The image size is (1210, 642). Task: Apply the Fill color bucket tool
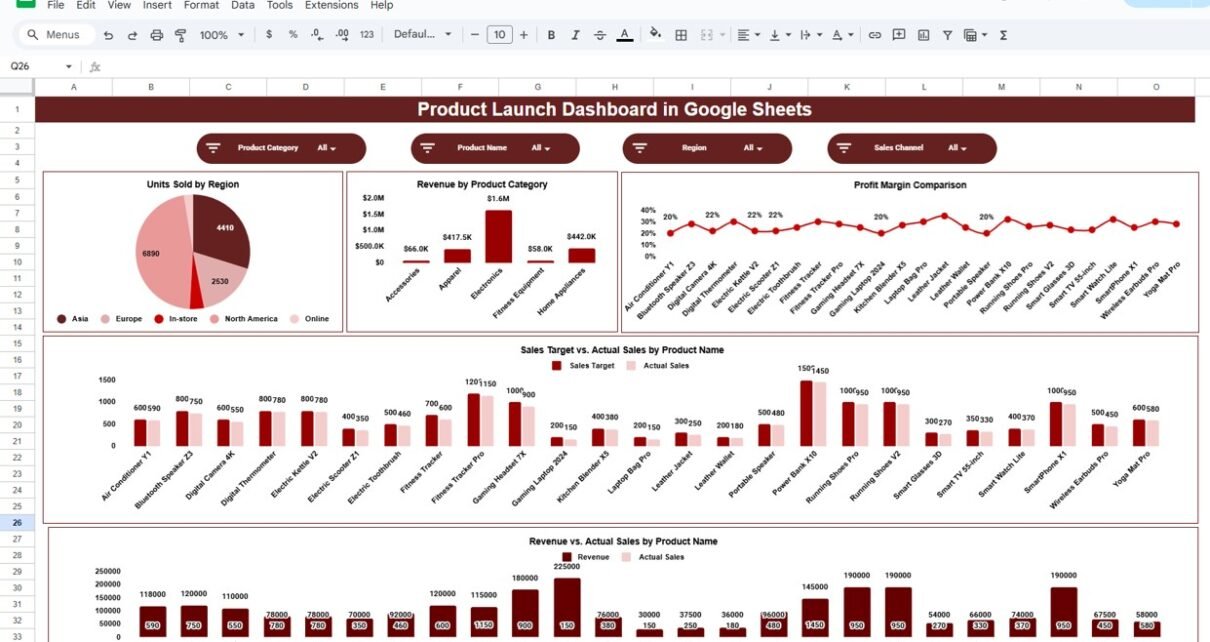click(x=655, y=35)
